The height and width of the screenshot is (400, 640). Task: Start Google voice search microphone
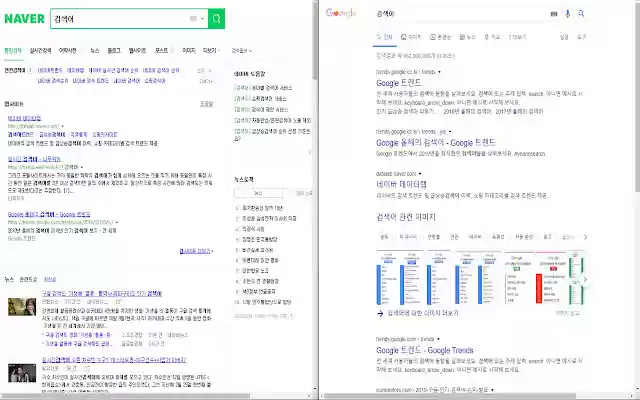coord(567,14)
